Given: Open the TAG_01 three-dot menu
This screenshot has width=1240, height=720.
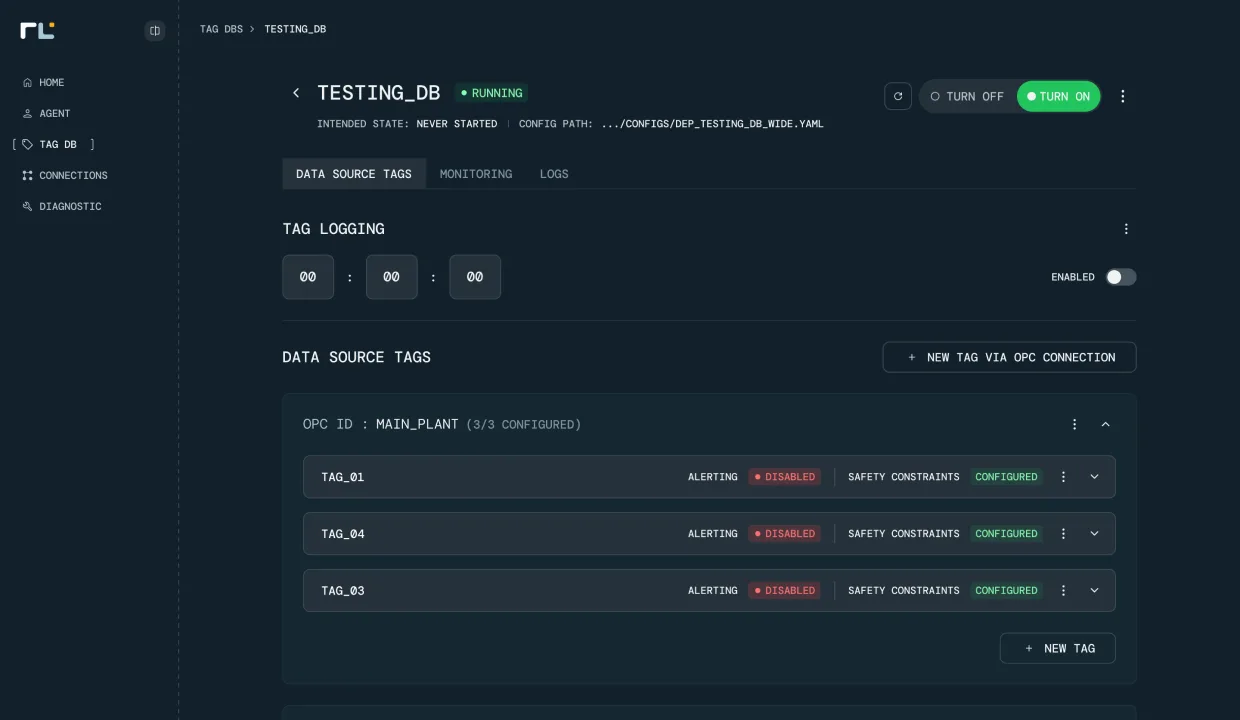Looking at the screenshot, I should pos(1063,477).
